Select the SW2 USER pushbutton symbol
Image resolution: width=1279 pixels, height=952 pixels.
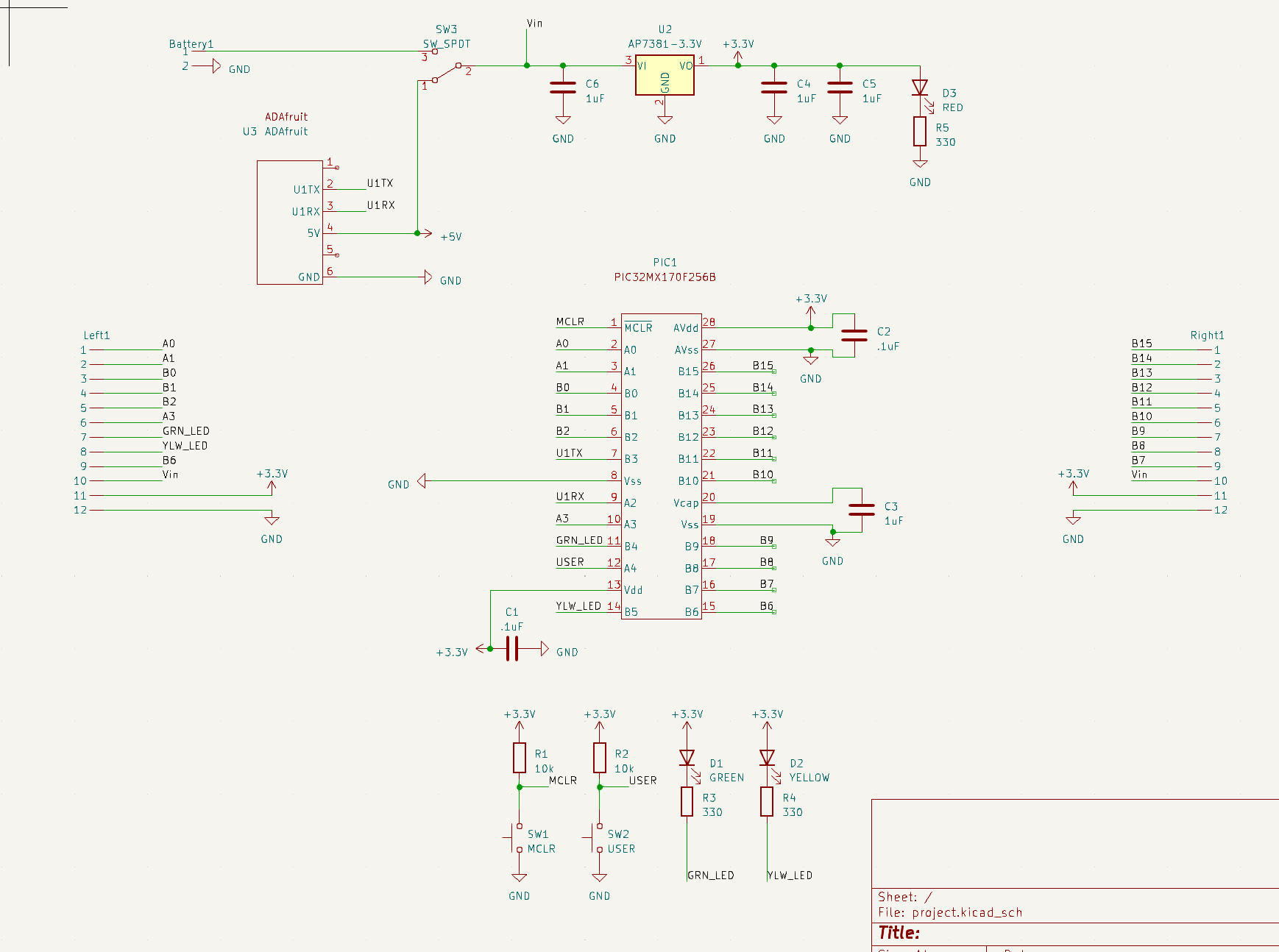point(596,838)
